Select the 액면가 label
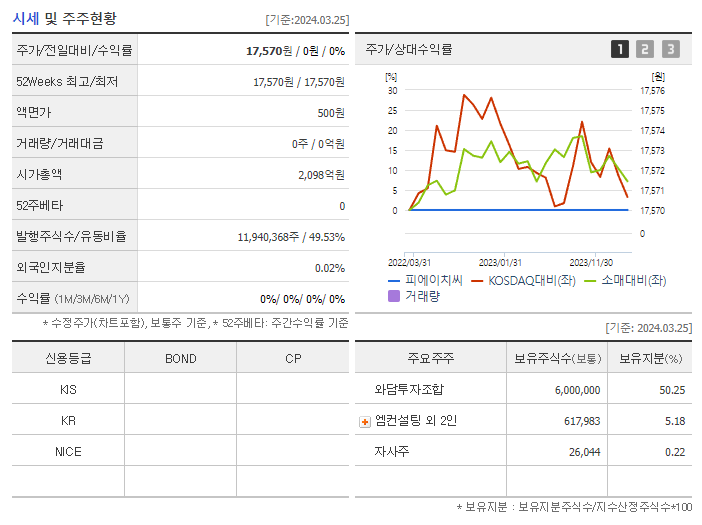Screen dimensions: 702x525 pyautogui.click(x=34, y=112)
